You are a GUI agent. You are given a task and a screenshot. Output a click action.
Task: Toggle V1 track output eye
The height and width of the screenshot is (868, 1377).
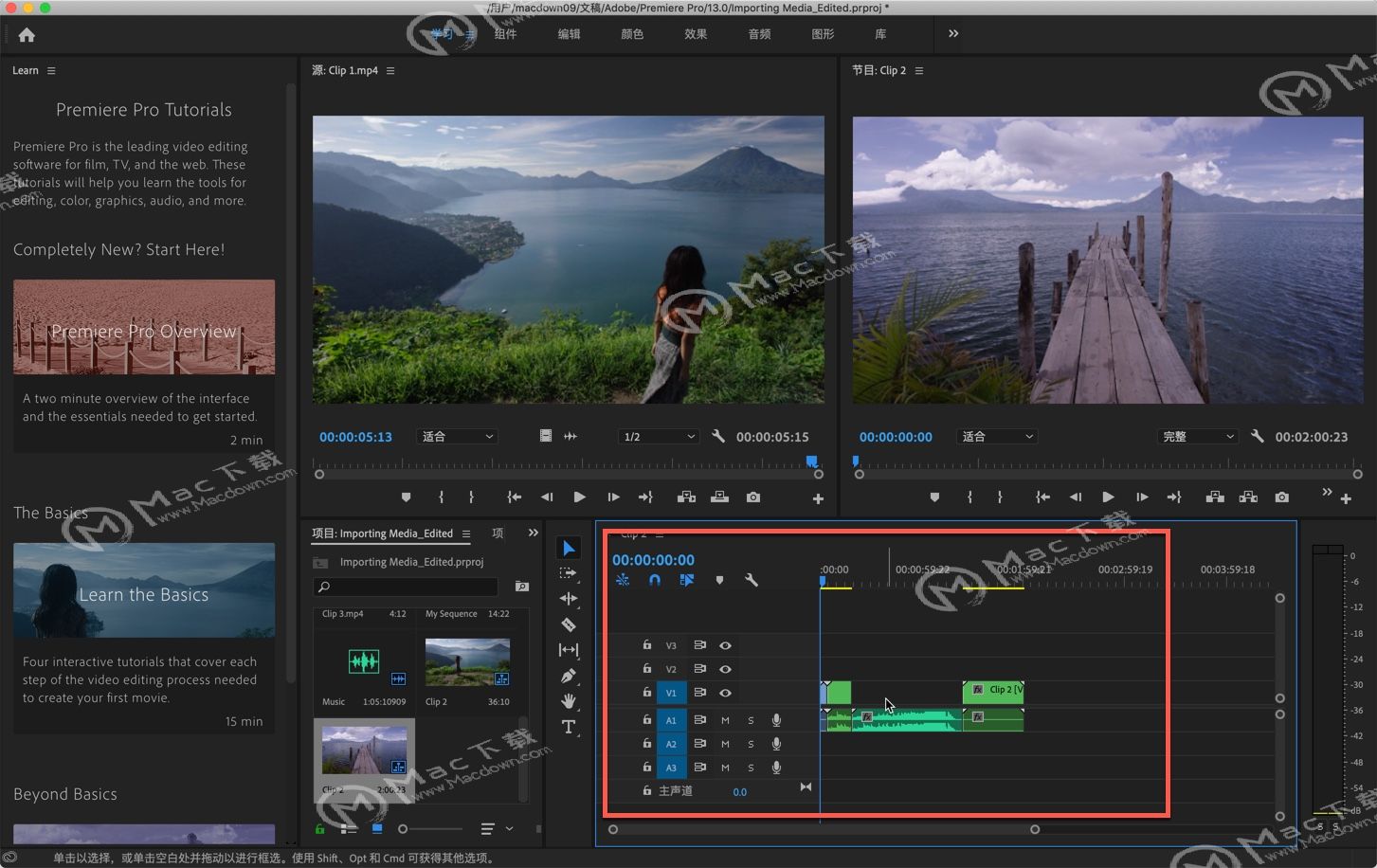tap(725, 693)
